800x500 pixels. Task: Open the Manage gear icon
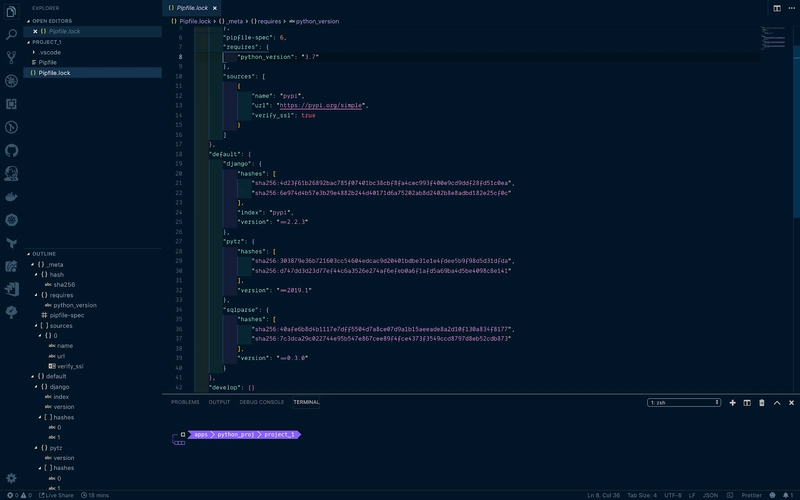12,478
